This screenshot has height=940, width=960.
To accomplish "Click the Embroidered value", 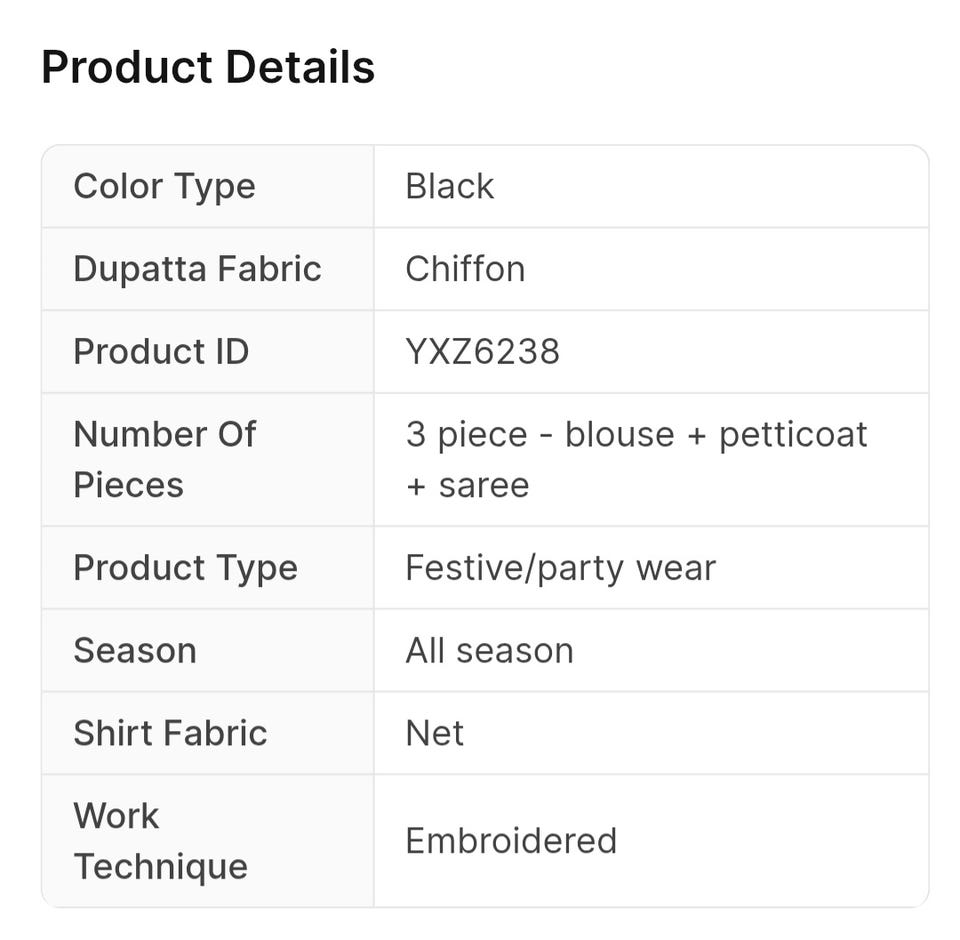I will click(x=510, y=841).
